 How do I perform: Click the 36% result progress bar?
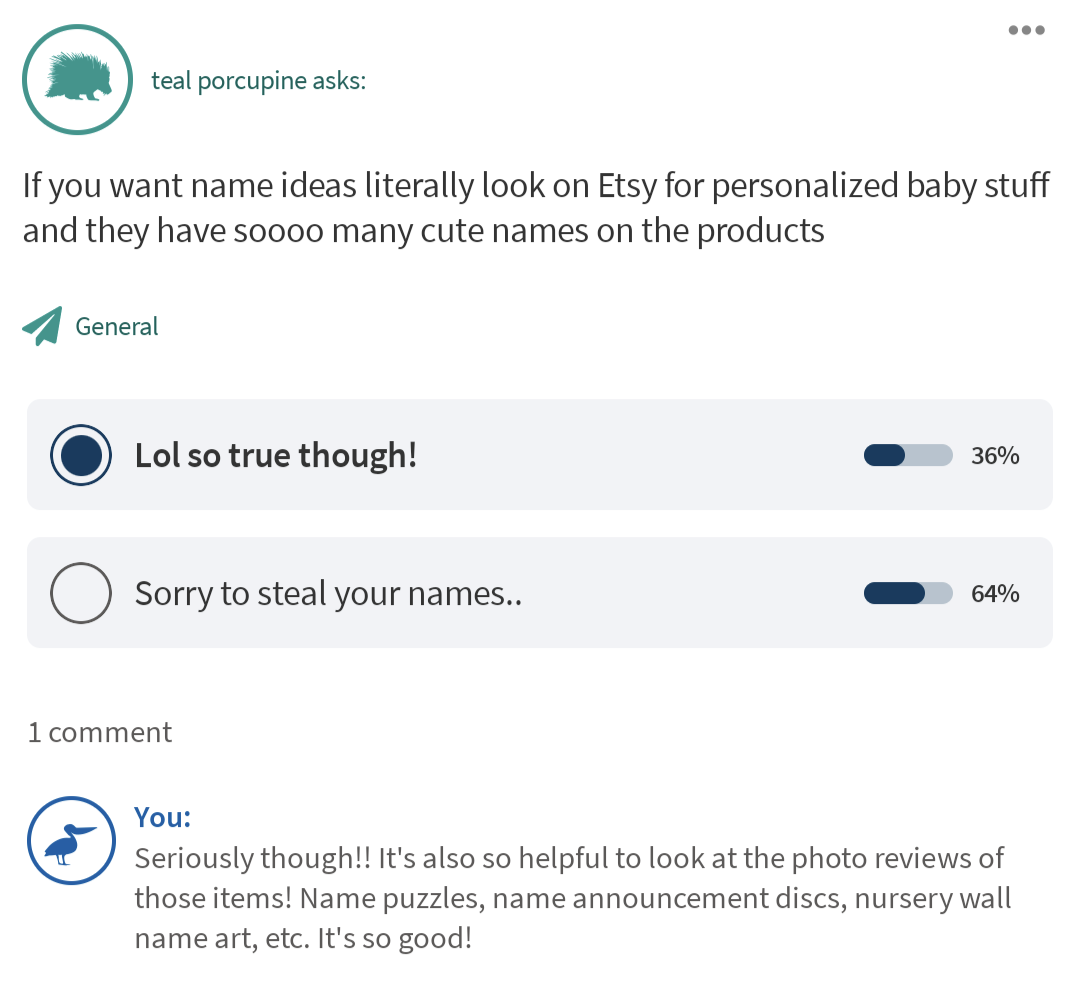tap(907, 456)
